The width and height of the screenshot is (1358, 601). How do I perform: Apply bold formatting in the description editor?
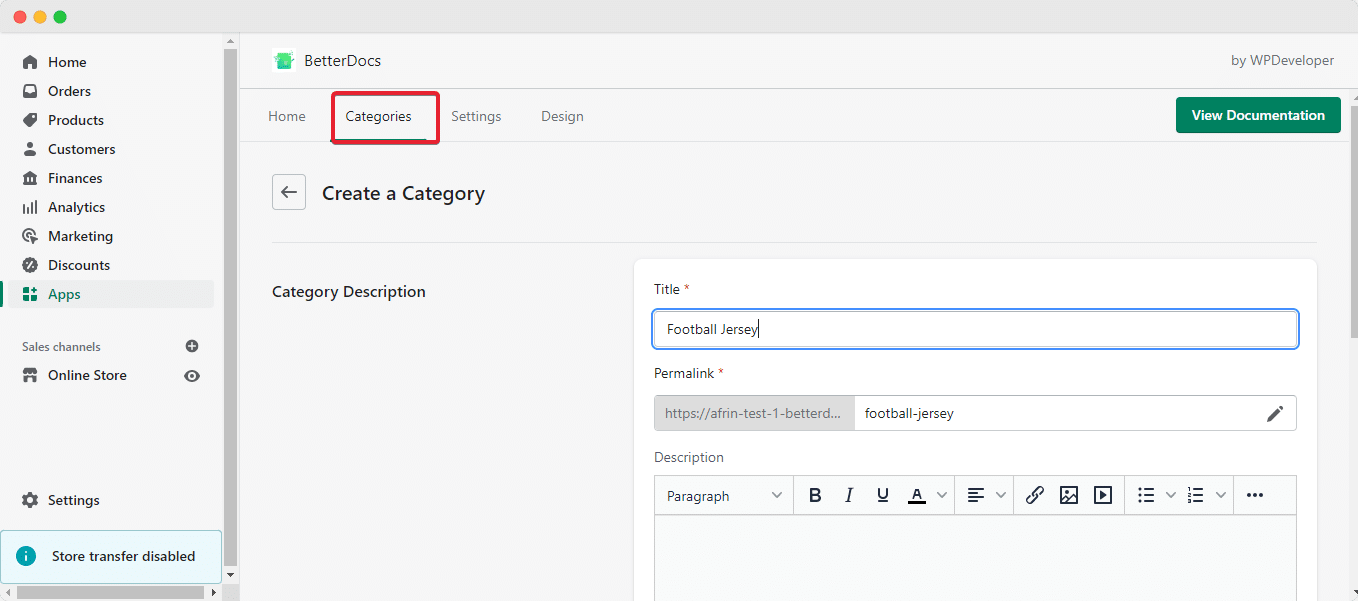[815, 494]
